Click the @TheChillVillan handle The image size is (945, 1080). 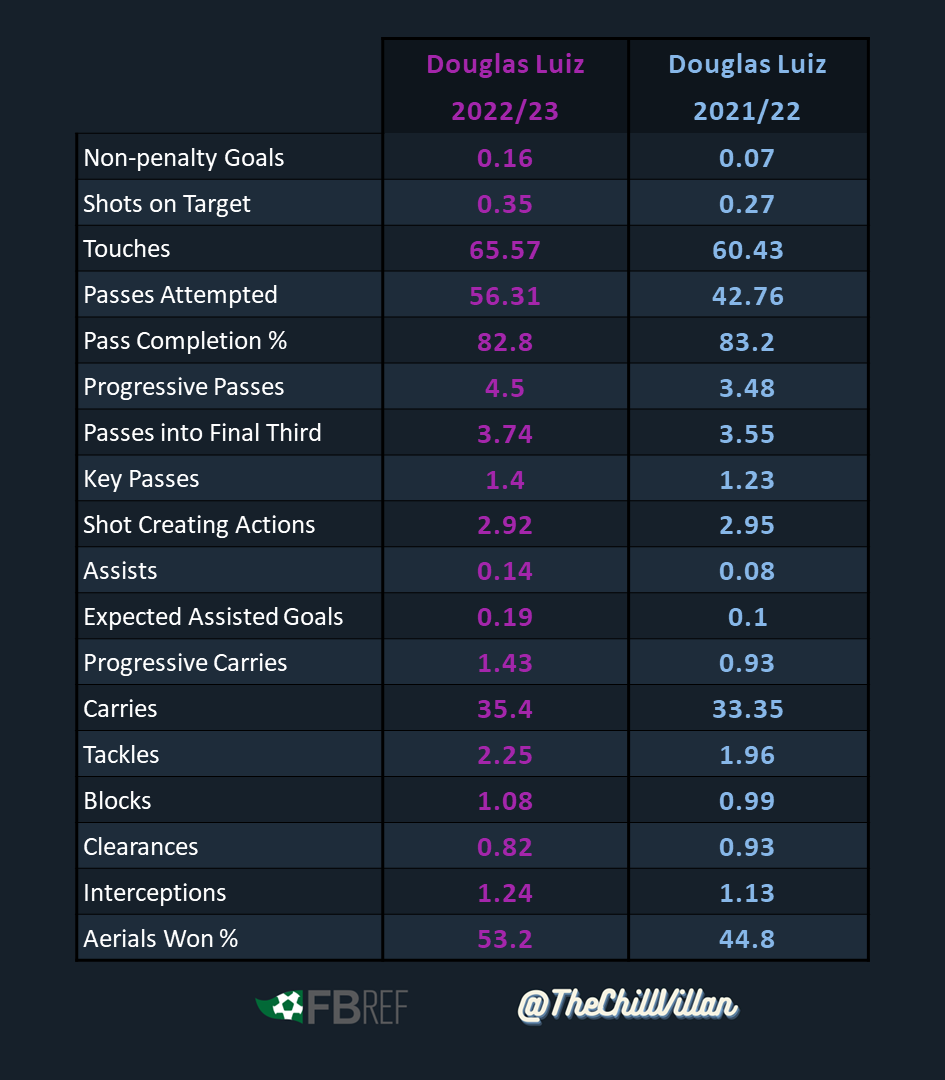click(x=627, y=1004)
